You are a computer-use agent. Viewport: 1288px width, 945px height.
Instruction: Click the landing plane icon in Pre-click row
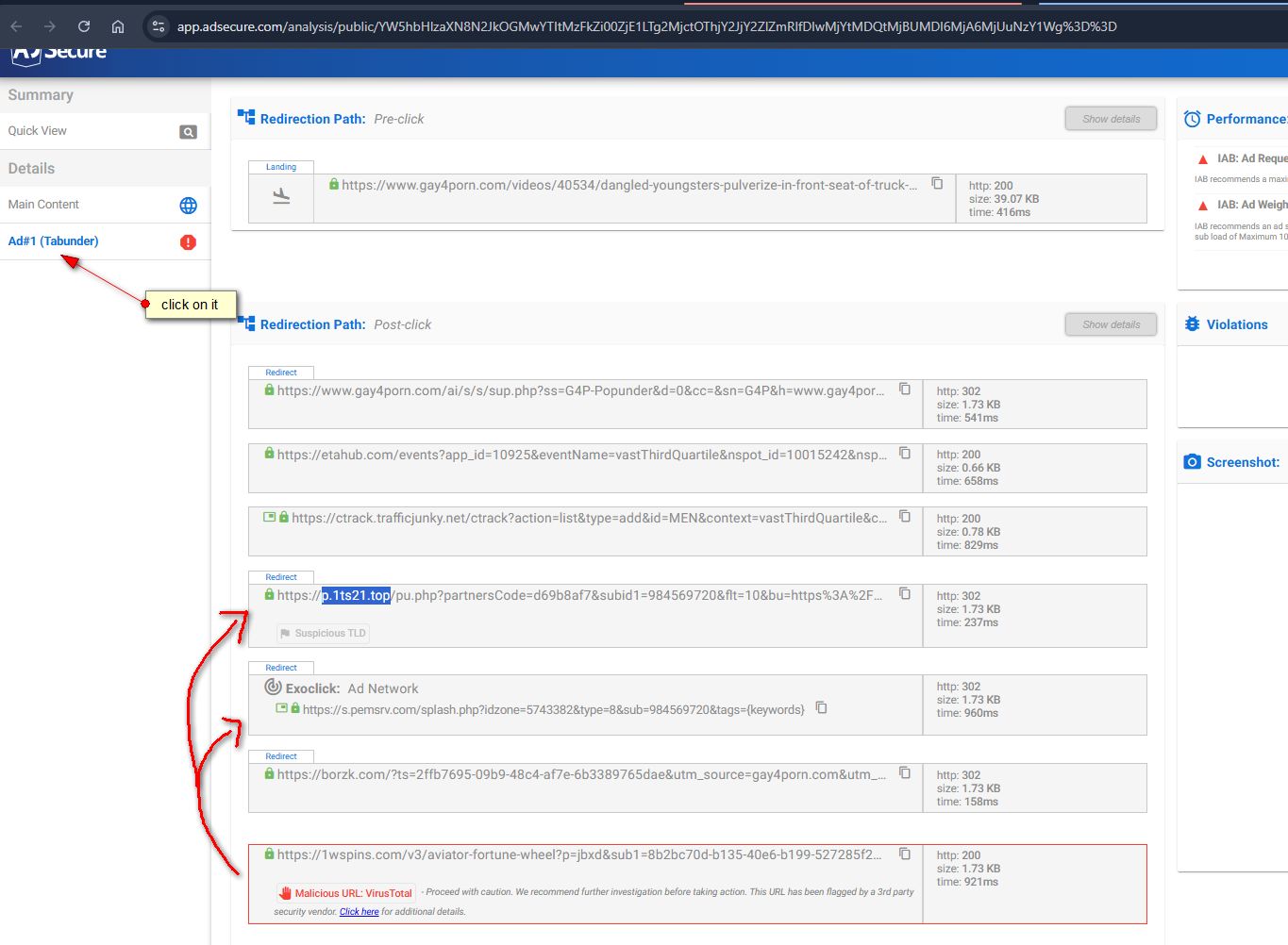281,196
